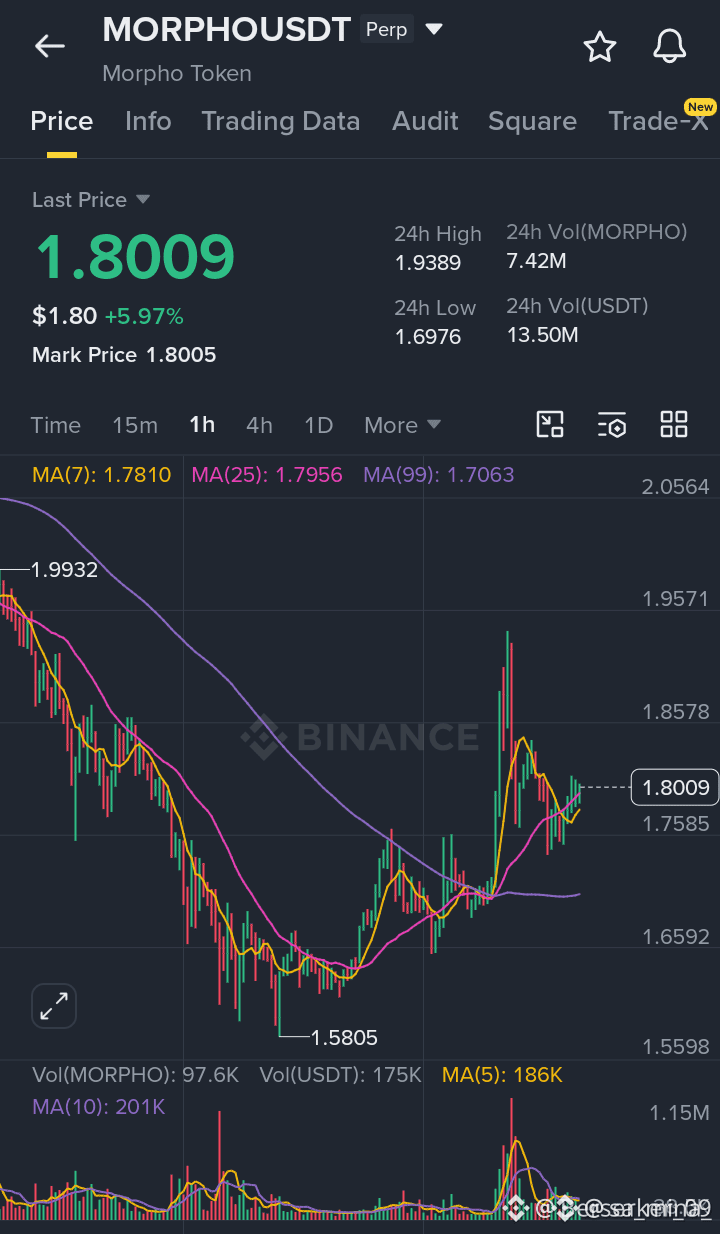Add MORPHOUSDT to favorites with star icon
The width and height of the screenshot is (720, 1234).
tap(599, 46)
